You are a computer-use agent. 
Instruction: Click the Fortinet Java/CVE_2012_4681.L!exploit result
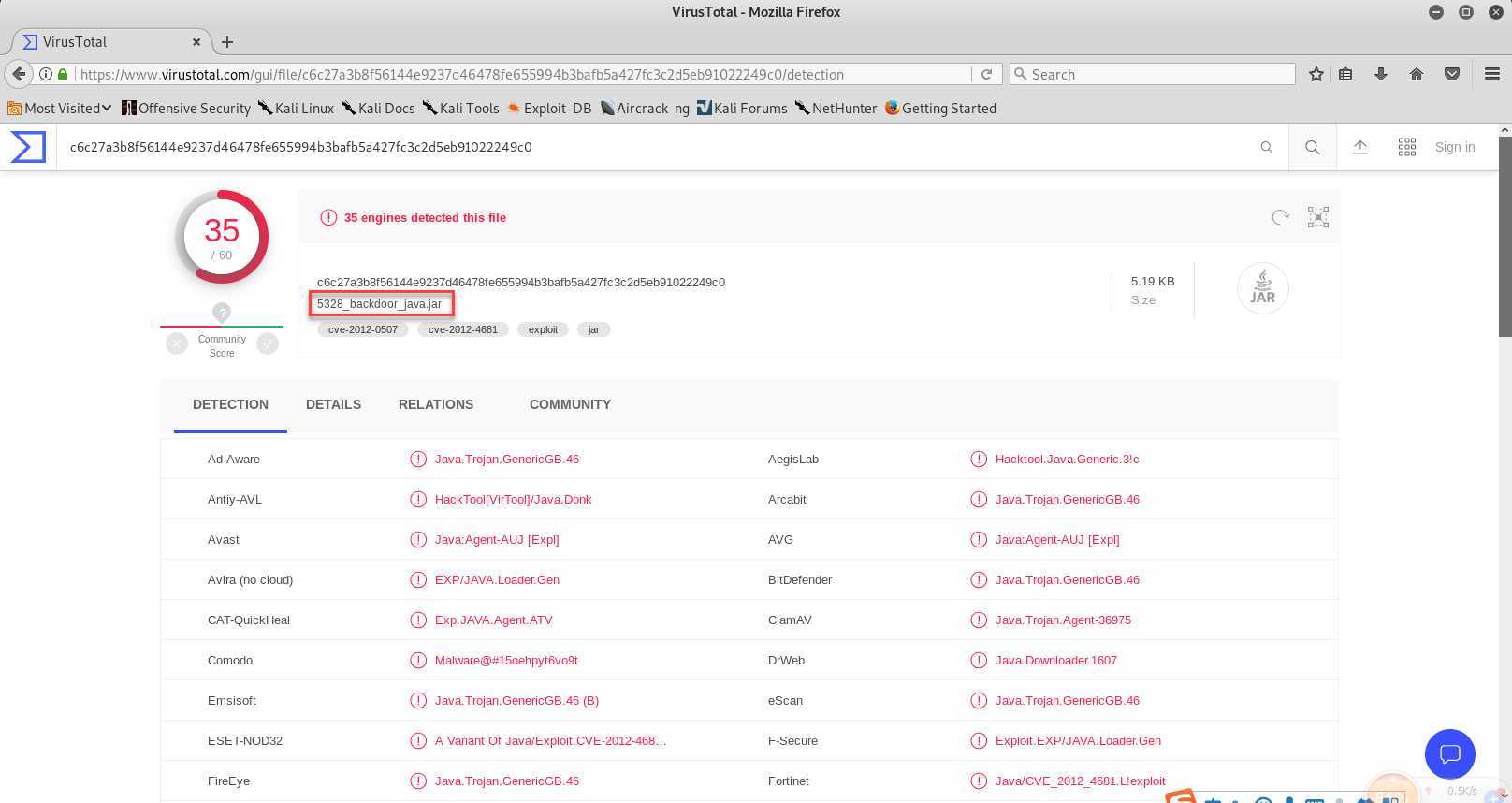pyautogui.click(x=1080, y=781)
